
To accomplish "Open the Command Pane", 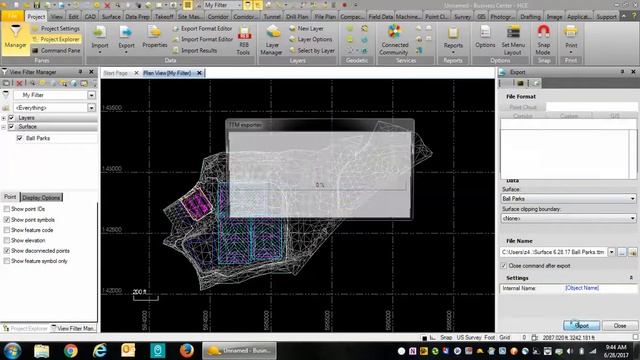I will 56,51.
